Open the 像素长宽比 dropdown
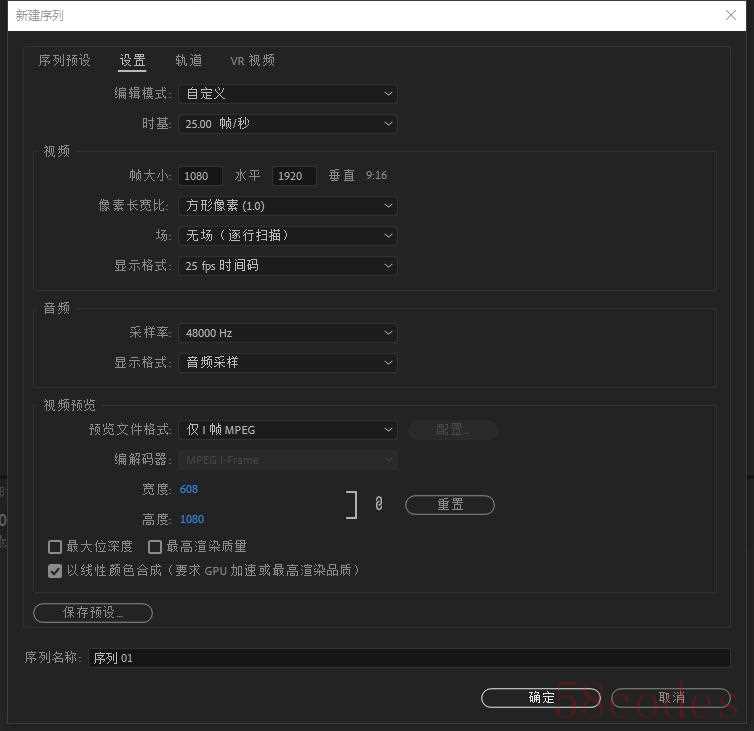The height and width of the screenshot is (731, 754). [288, 206]
